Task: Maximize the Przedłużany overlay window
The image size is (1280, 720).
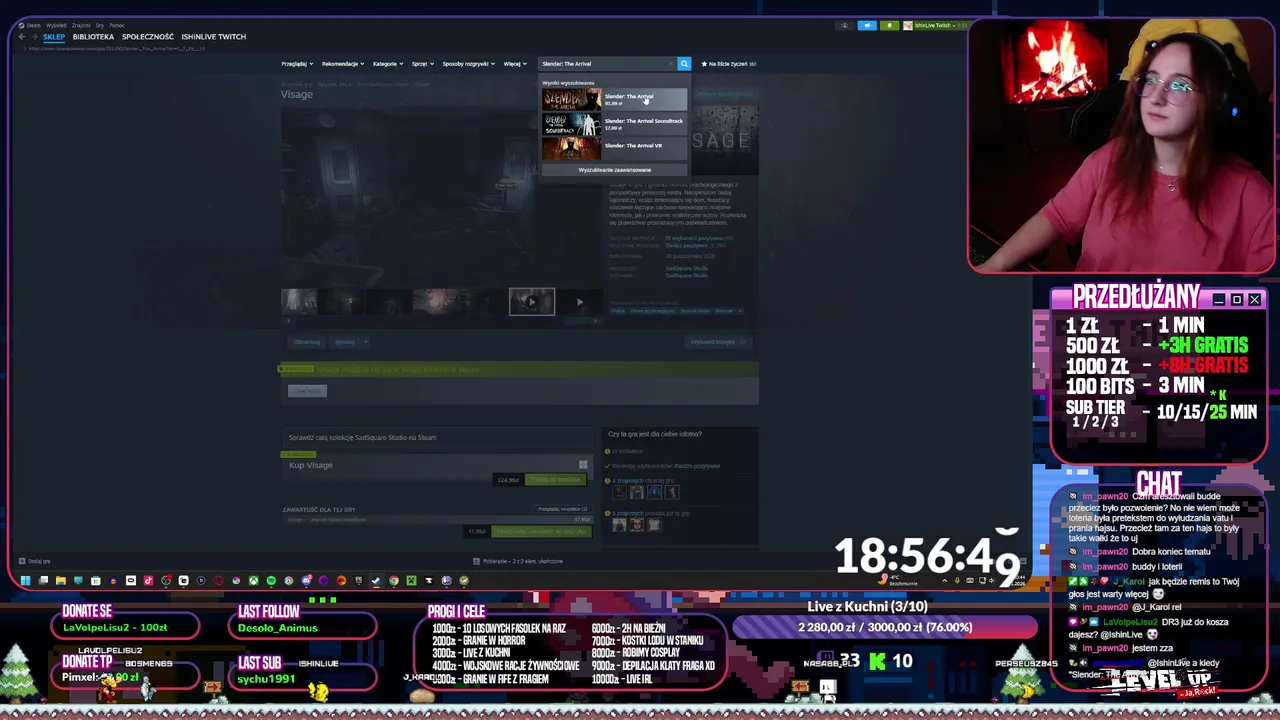Action: (1237, 299)
